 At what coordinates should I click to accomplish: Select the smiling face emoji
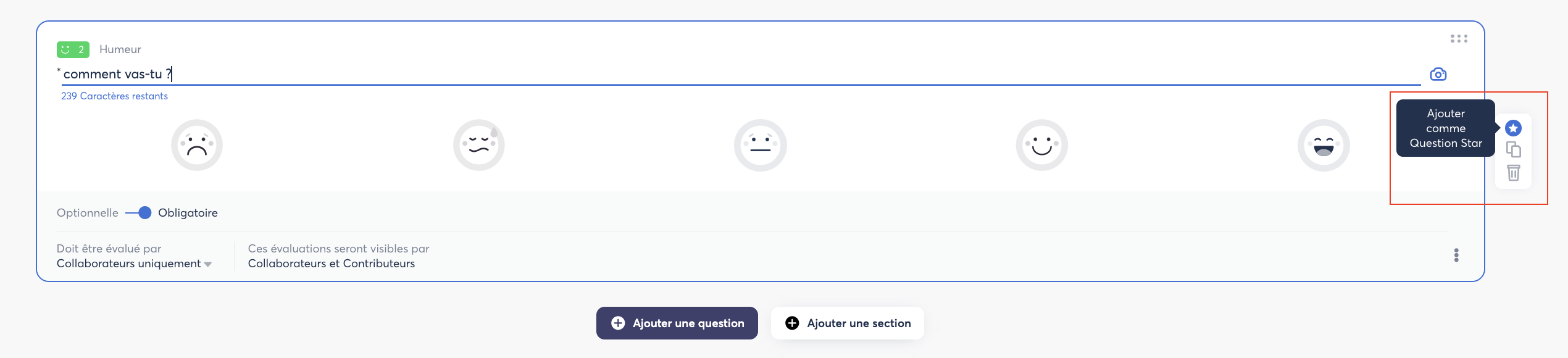[x=1042, y=145]
